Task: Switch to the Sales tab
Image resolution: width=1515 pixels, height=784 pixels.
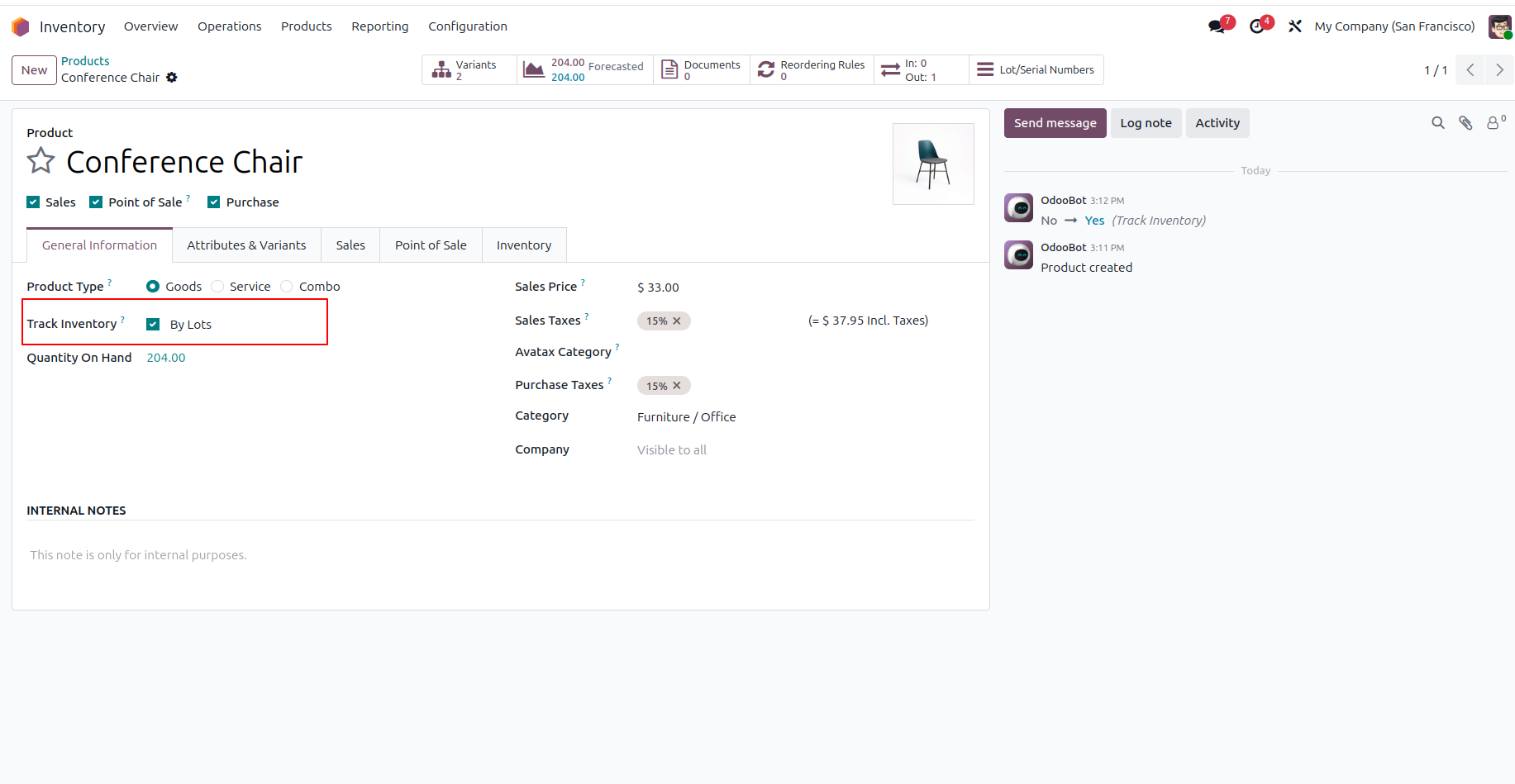Action: coord(350,245)
